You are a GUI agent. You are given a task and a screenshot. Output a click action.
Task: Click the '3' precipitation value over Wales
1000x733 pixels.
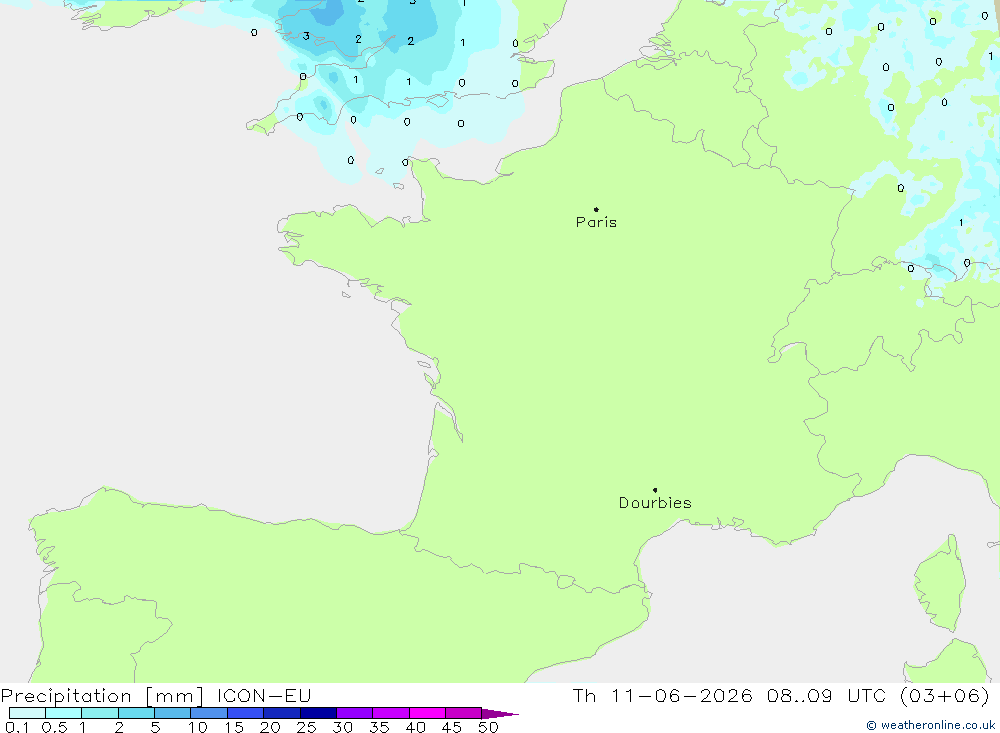click(306, 36)
